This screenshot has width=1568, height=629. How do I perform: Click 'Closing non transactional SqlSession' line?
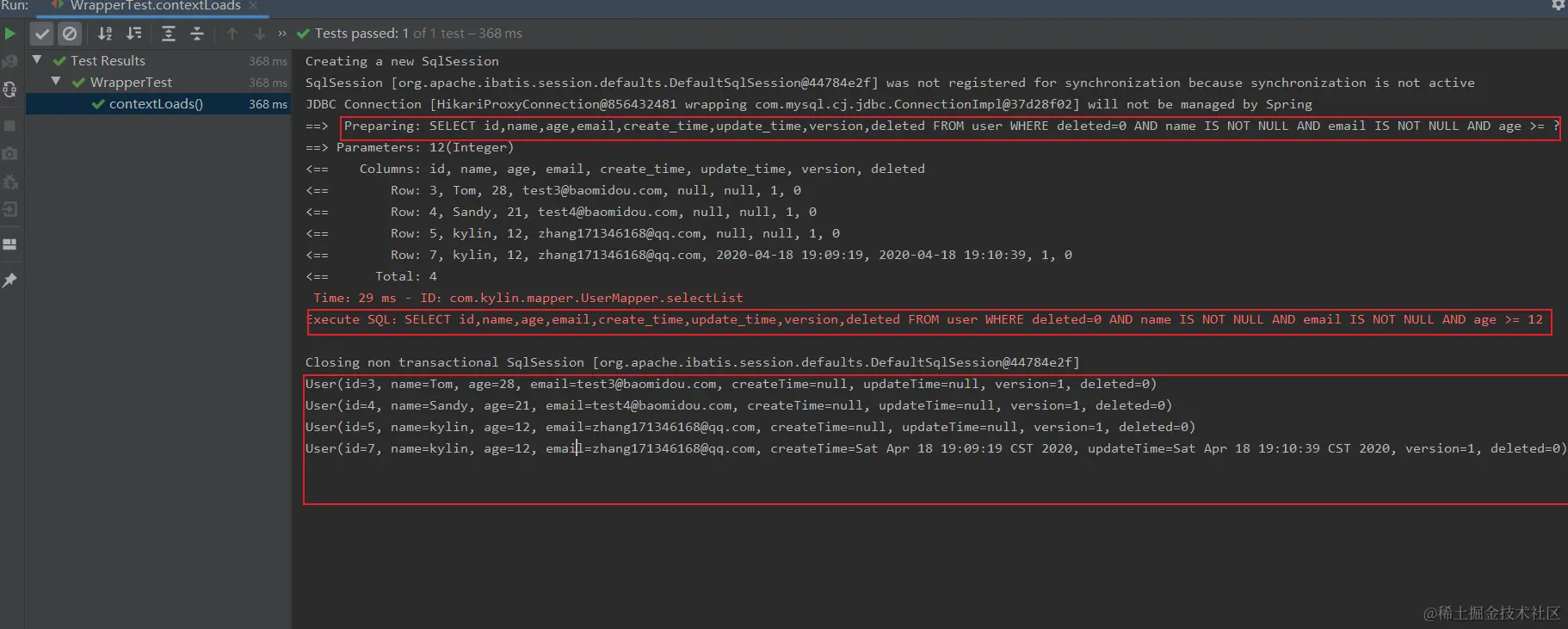(692, 362)
